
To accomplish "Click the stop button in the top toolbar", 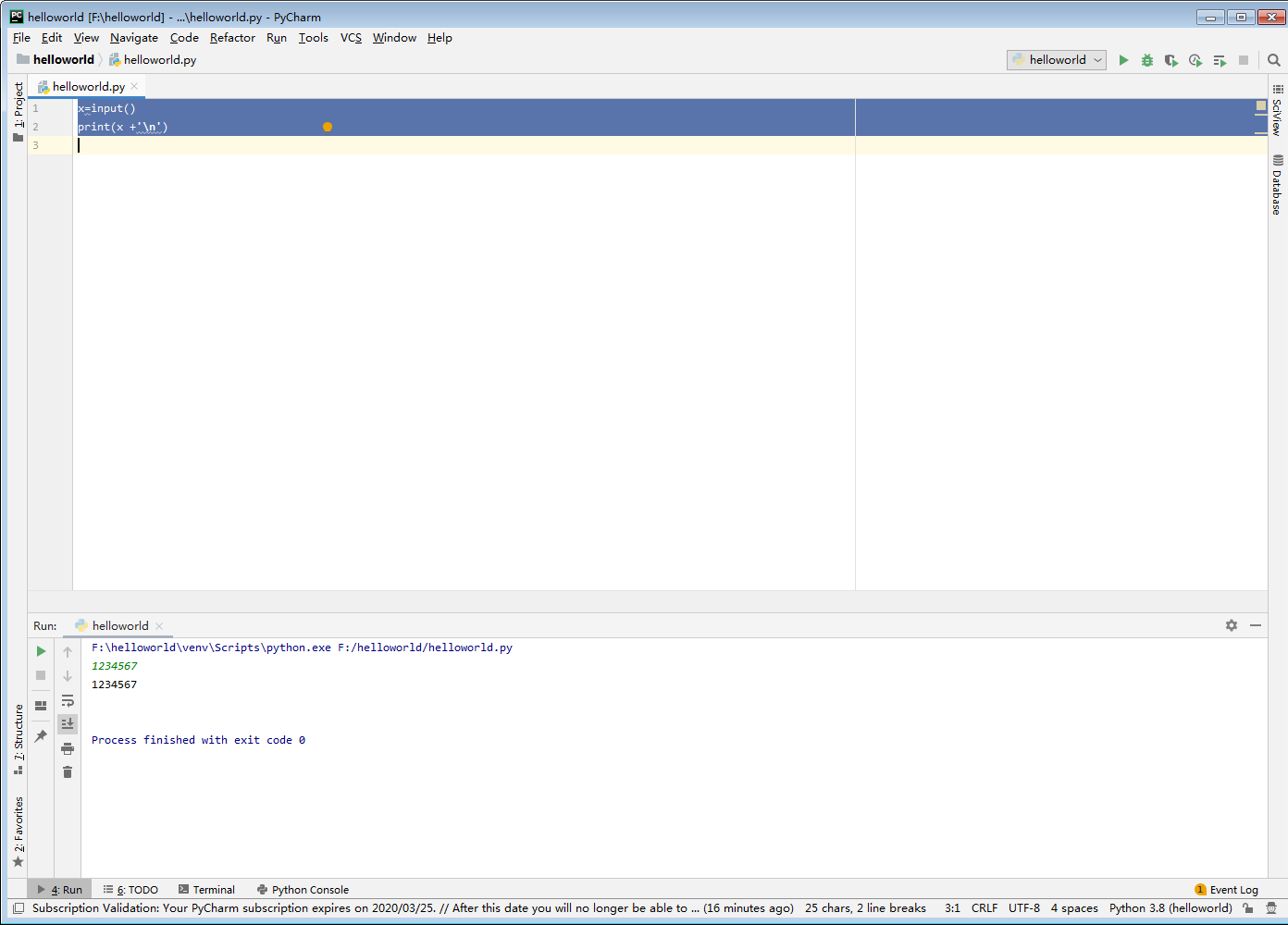I will 1244,60.
